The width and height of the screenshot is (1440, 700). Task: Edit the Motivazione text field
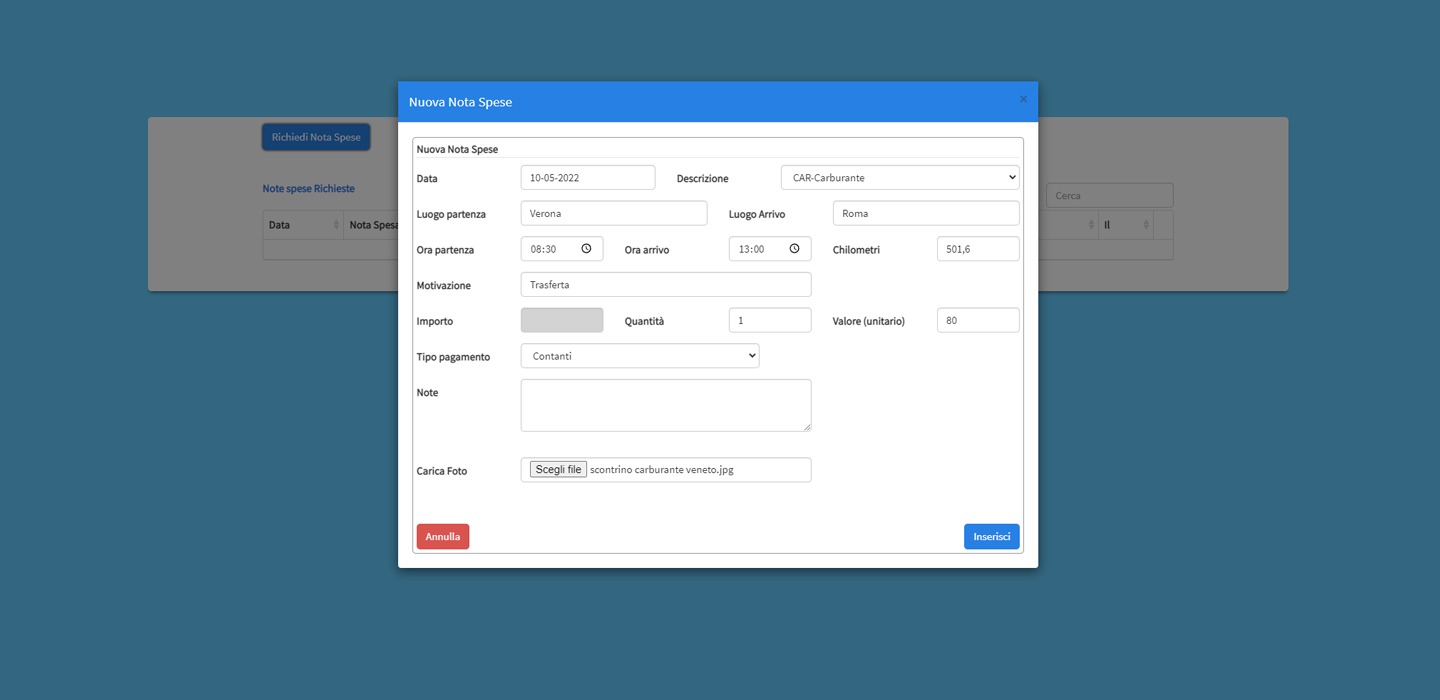tap(665, 285)
